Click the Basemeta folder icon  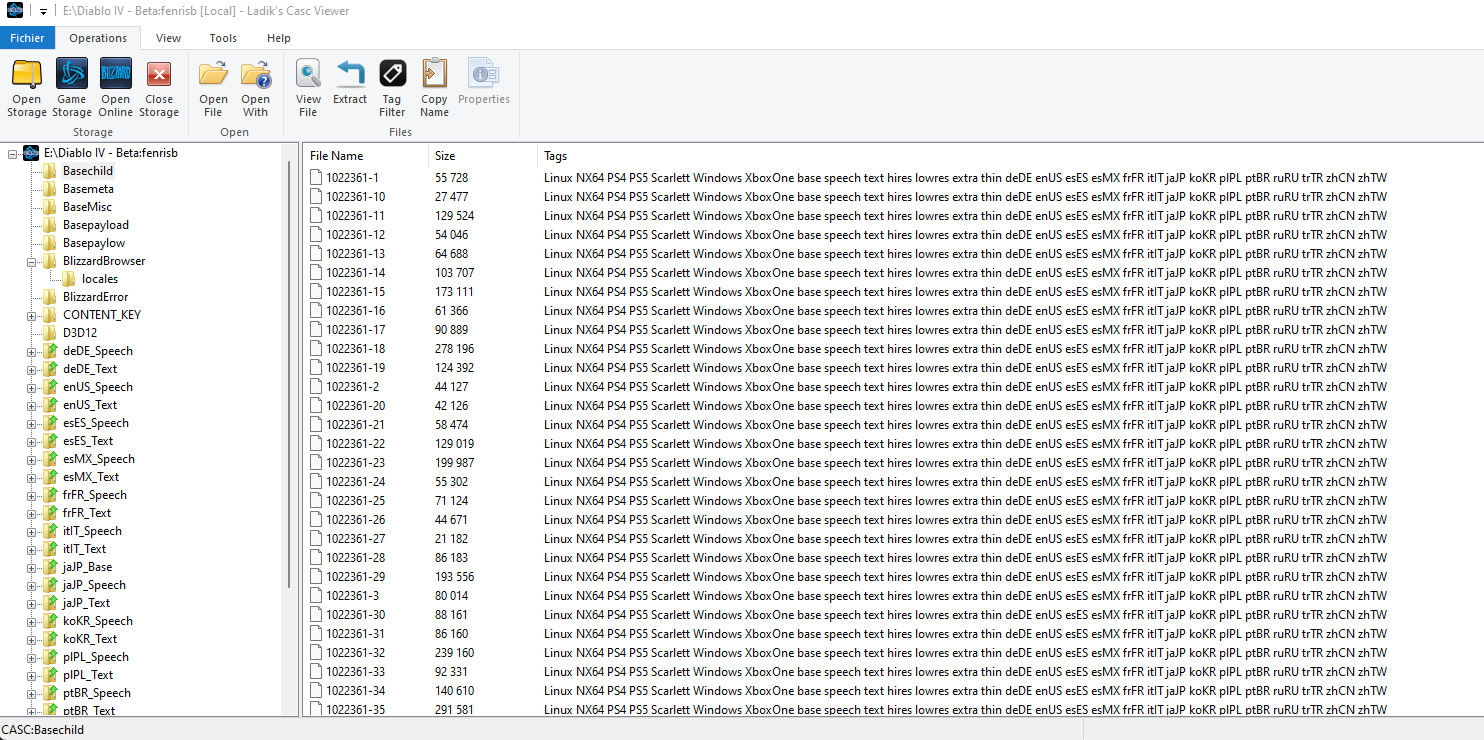[49, 189]
